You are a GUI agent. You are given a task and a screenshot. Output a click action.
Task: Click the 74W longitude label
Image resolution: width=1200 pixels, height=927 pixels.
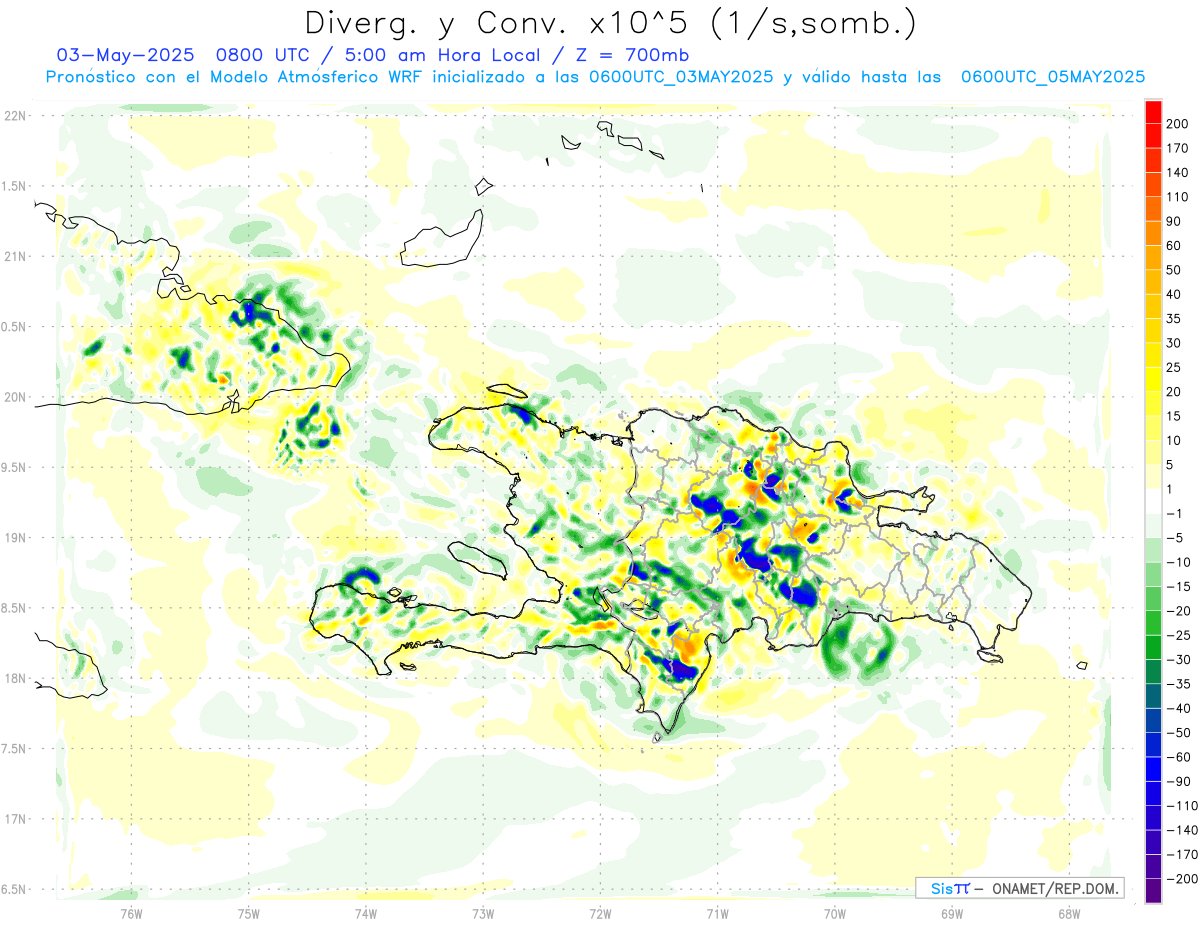pyautogui.click(x=366, y=913)
